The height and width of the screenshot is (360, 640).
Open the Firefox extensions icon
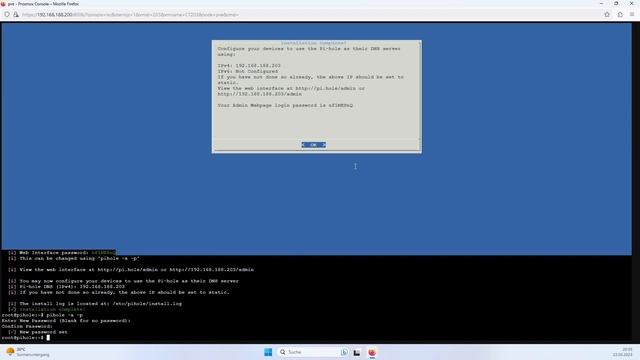click(620, 15)
